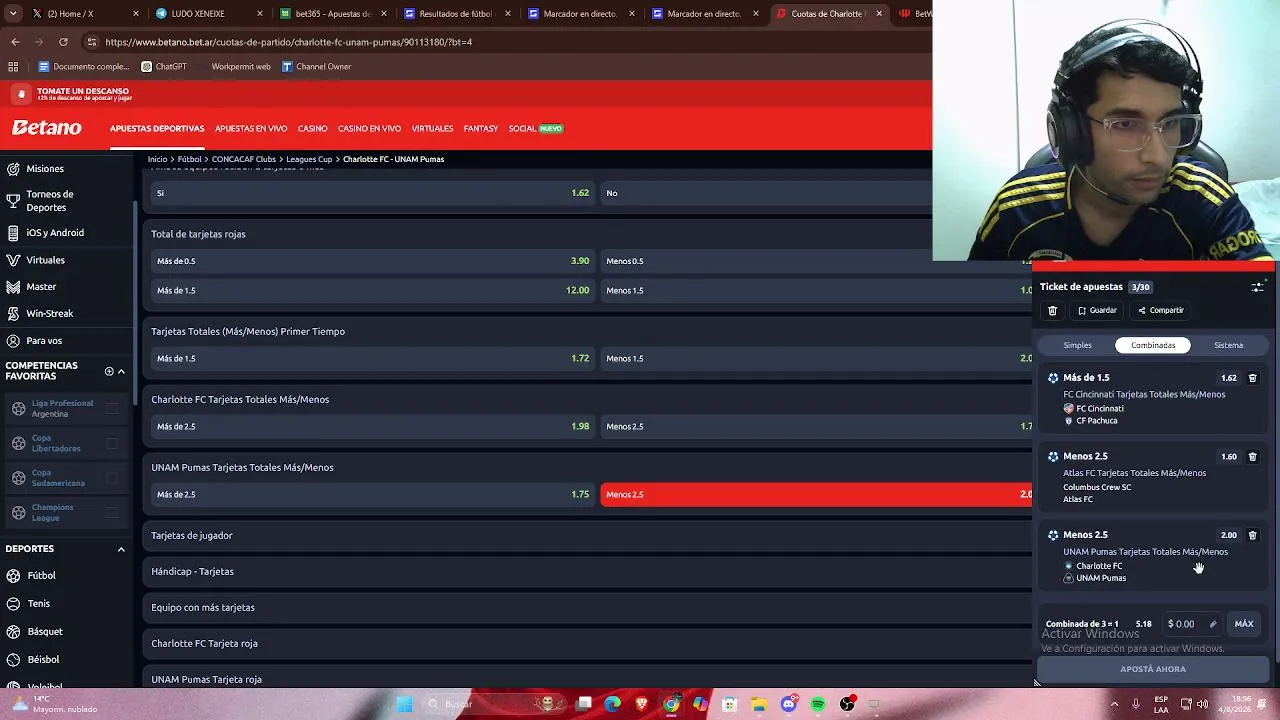
Task: Click the Master sidebar icon
Action: point(13,287)
